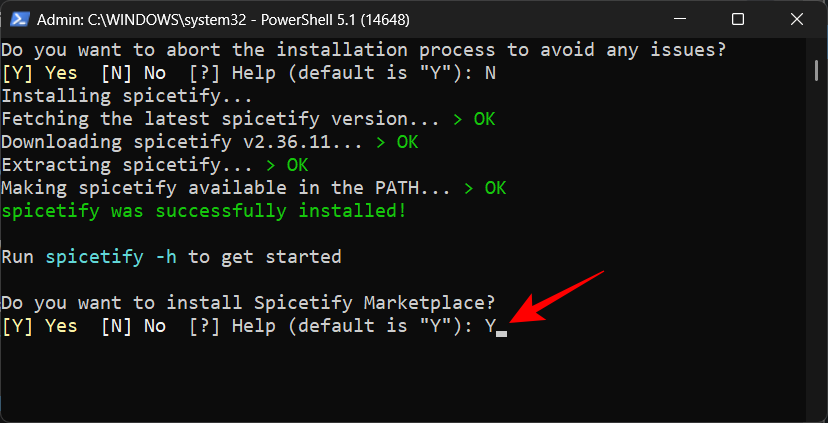Viewport: 828px width, 423px height.
Task: Click the scrollbar down arrow
Action: click(816, 412)
